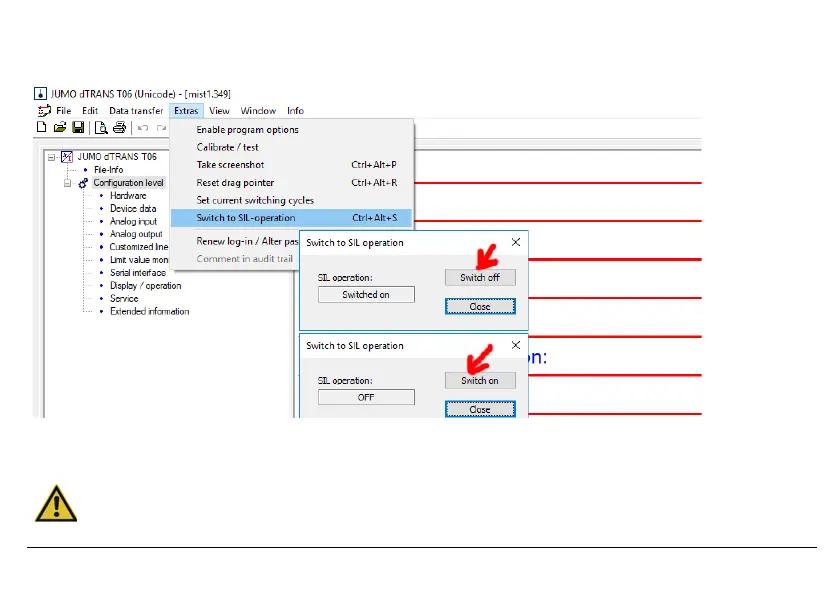
Task: Select Service tree item
Action: [124, 299]
